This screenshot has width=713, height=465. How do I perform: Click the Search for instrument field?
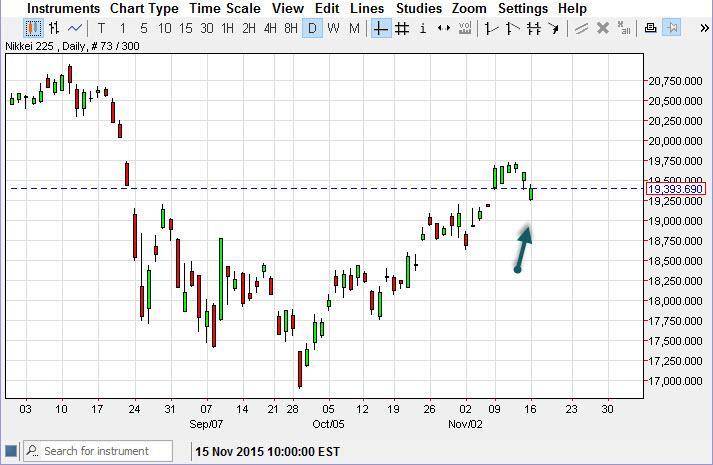pos(106,451)
